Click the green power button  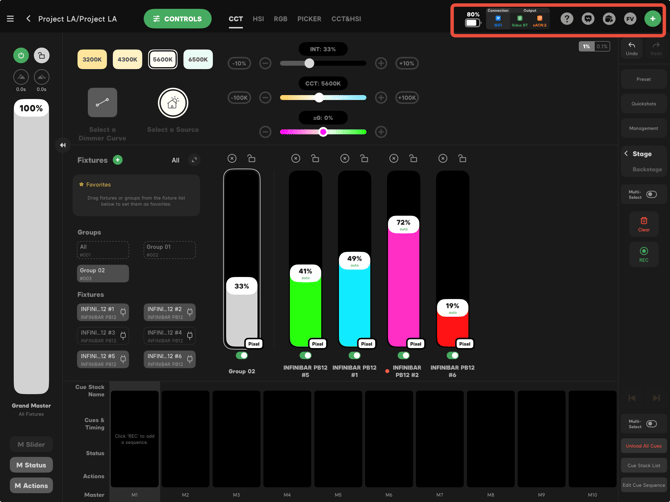tap(21, 56)
